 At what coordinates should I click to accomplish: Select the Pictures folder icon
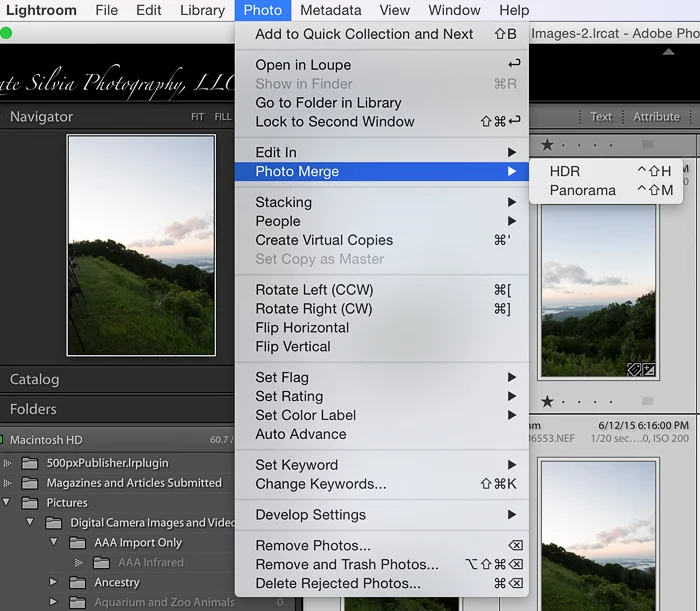point(29,503)
